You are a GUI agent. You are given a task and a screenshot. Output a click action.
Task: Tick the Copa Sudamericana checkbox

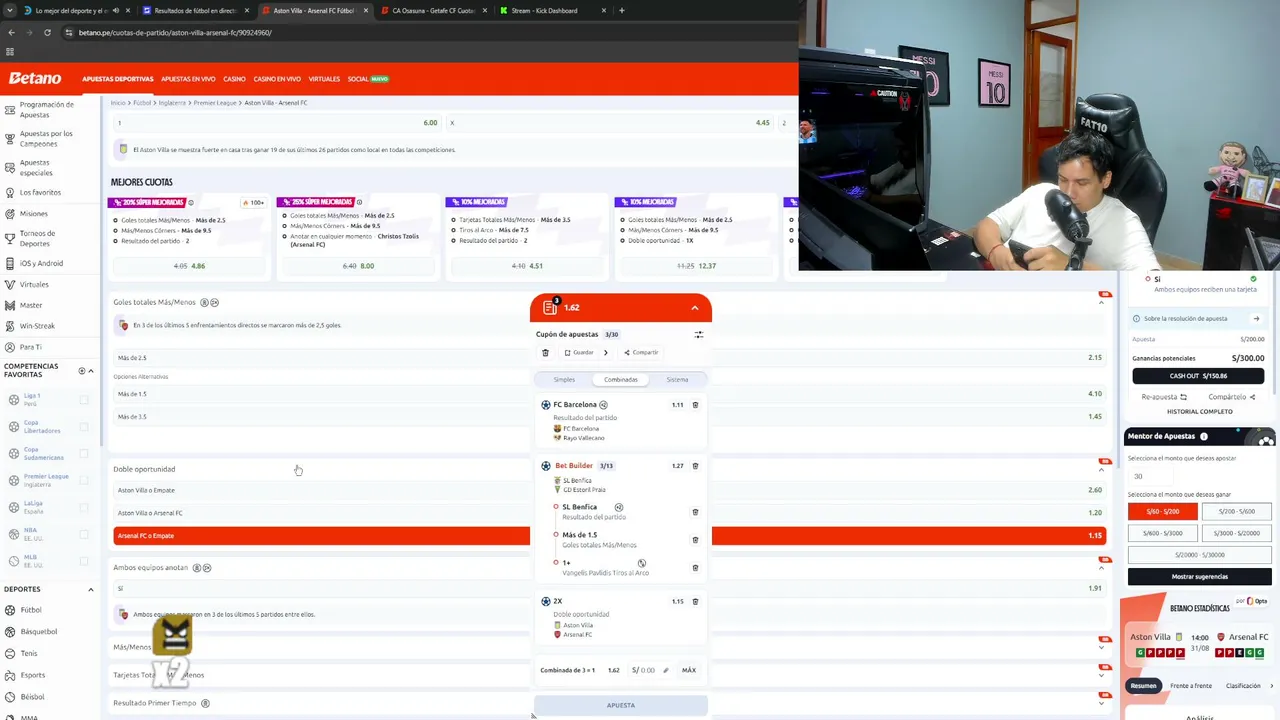click(84, 454)
